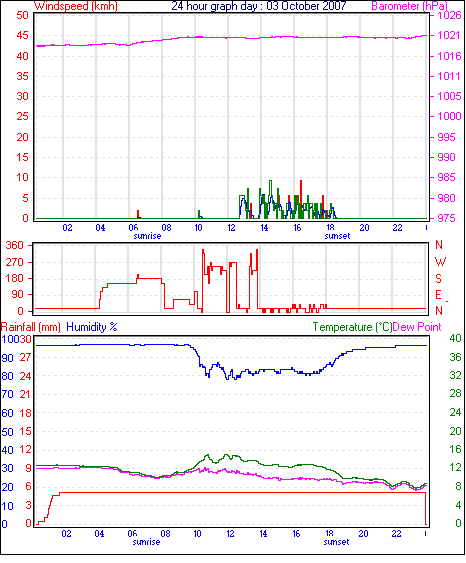
Task: Click the Windspeed (kmh) axis label
Action: (76, 6)
